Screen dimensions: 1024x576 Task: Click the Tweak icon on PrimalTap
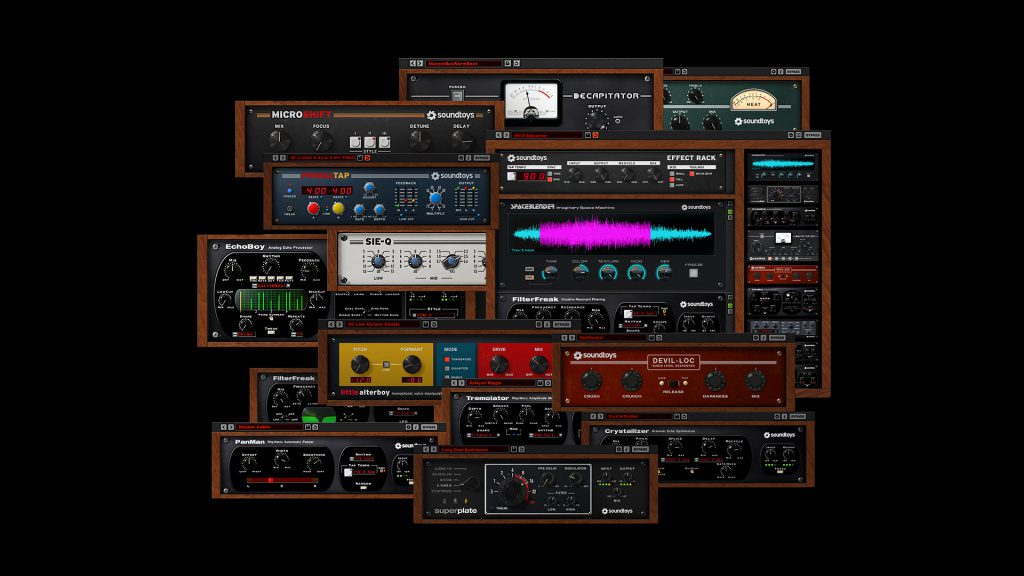tap(290, 209)
